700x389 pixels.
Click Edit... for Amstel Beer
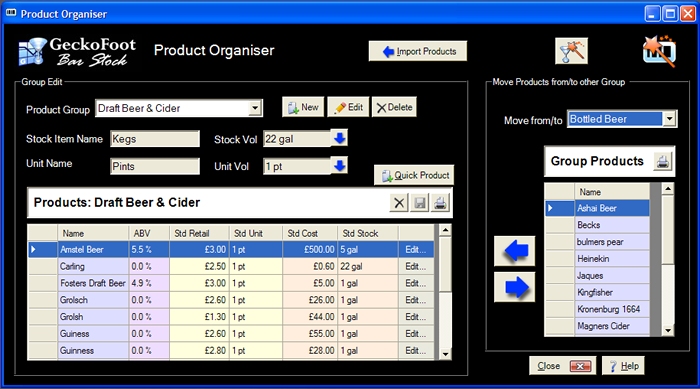[x=416, y=250]
